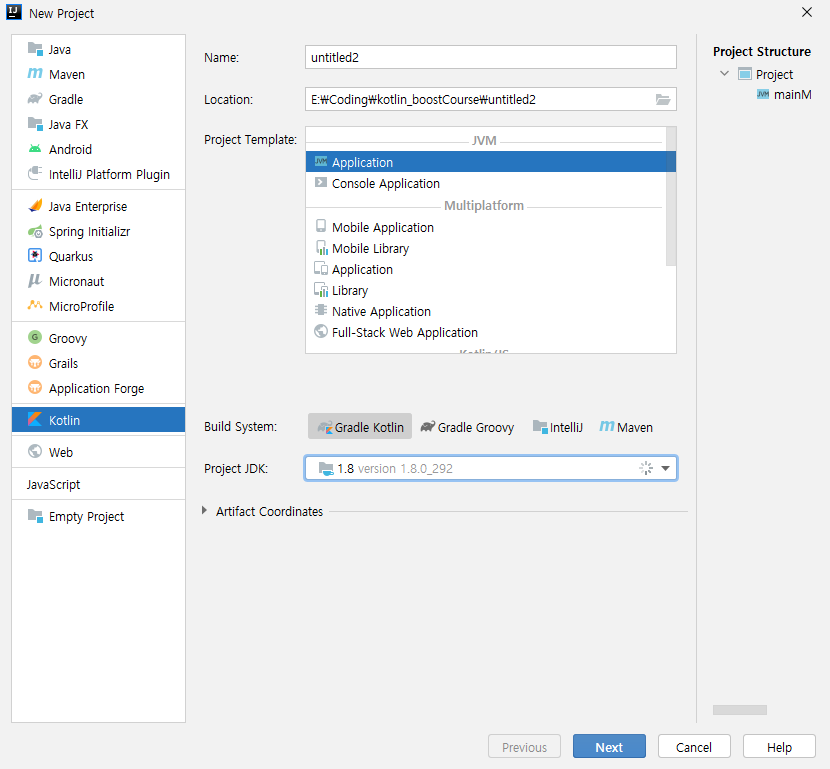The height and width of the screenshot is (769, 830).
Task: Choose the IntelliJ Platform Plugin icon
Action: pyautogui.click(x=35, y=174)
